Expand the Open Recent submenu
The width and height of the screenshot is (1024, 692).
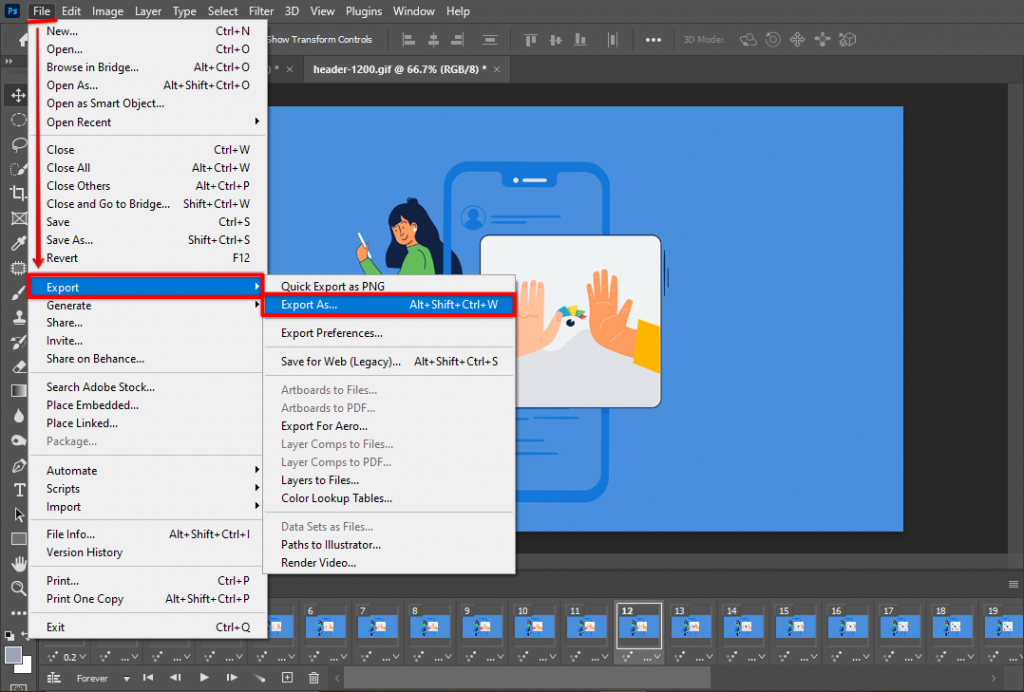tap(100, 122)
